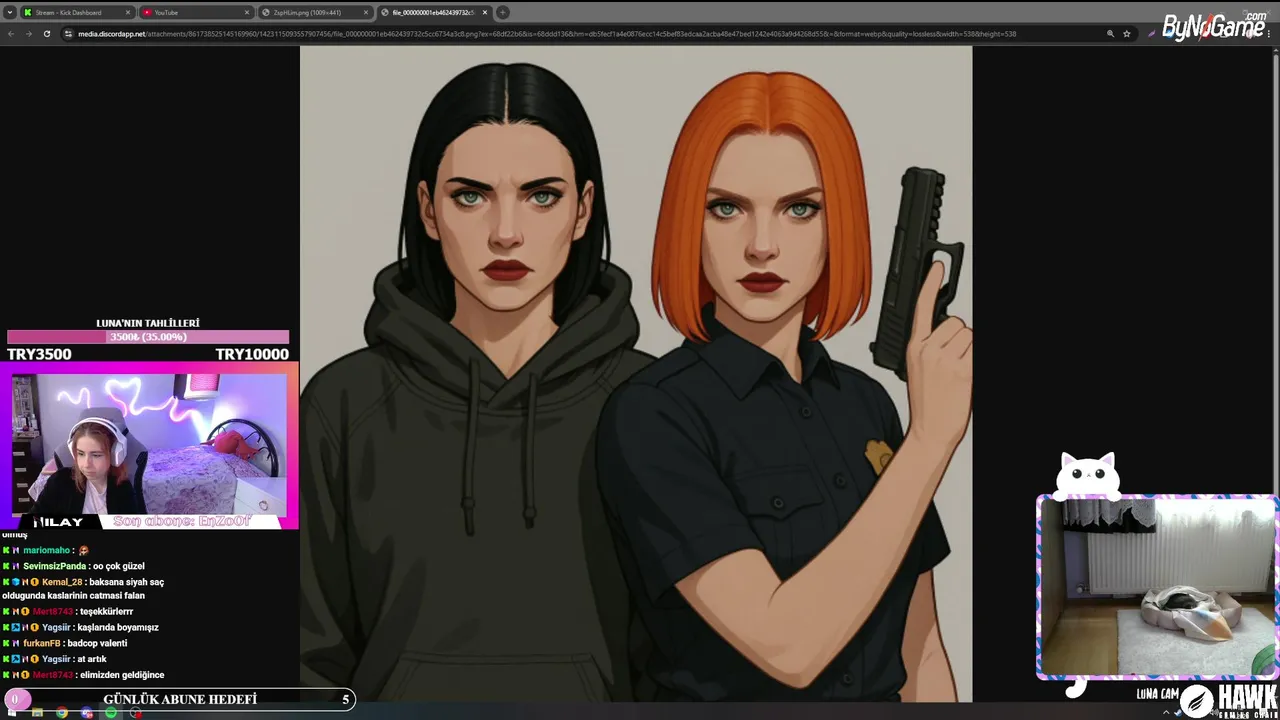Open the zoom magnifier in address bar

point(1110,33)
